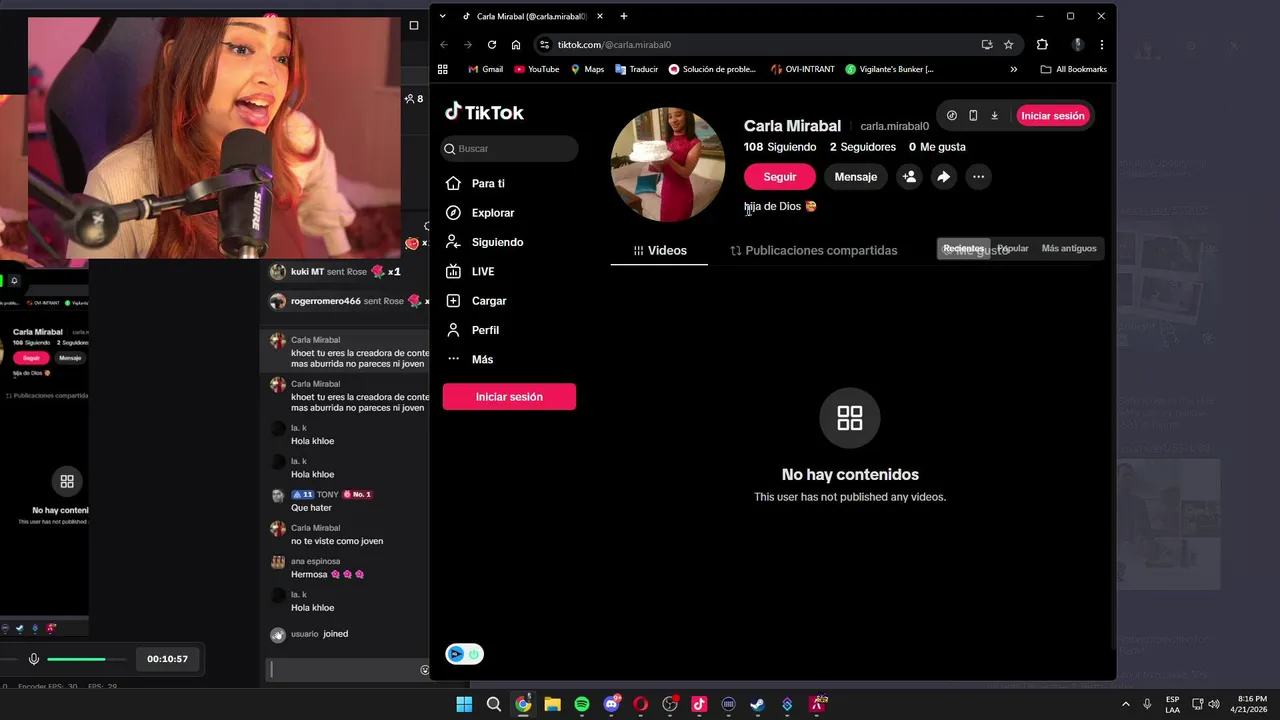The width and height of the screenshot is (1280, 720).
Task: Open the 2 Seguidores list
Action: click(x=863, y=147)
